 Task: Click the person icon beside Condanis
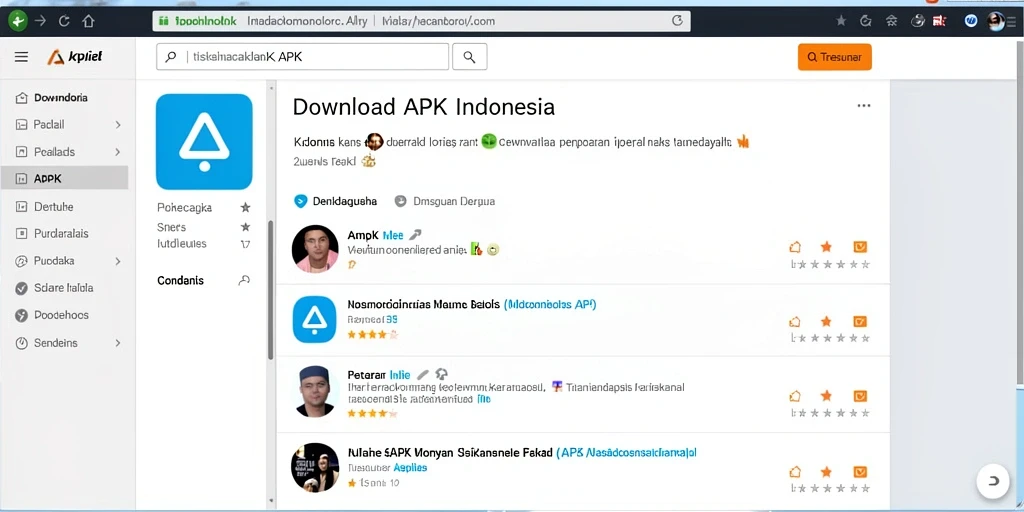(x=244, y=280)
